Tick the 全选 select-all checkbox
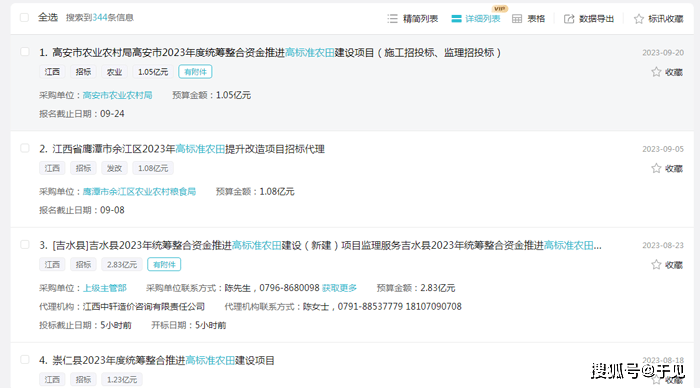Viewport: 700px width, 388px height. pos(25,17)
